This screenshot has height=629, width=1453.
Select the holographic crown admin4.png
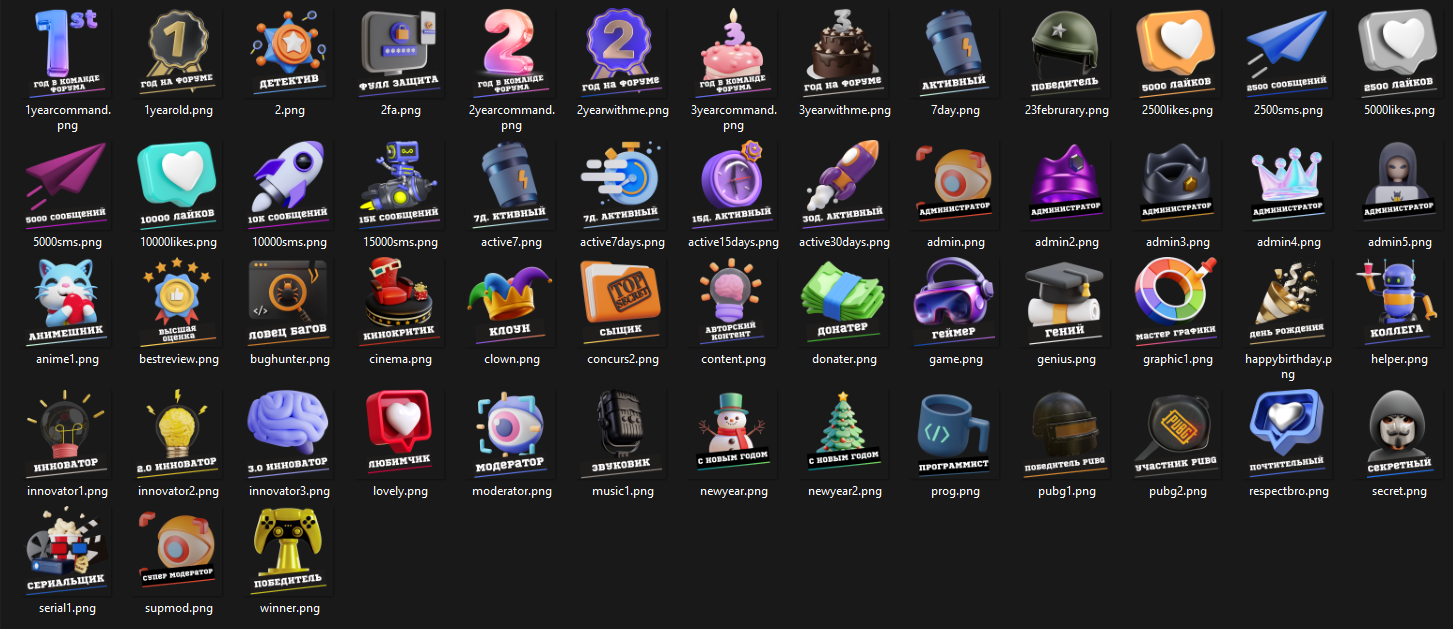click(1288, 185)
